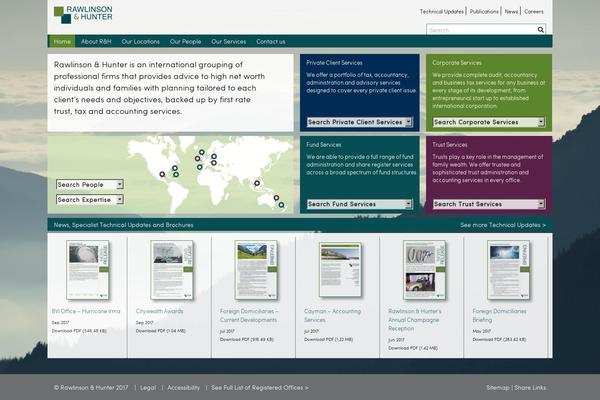Screen dimensions: 600x400
Task: Click the Share Links footer link
Action: point(530,387)
